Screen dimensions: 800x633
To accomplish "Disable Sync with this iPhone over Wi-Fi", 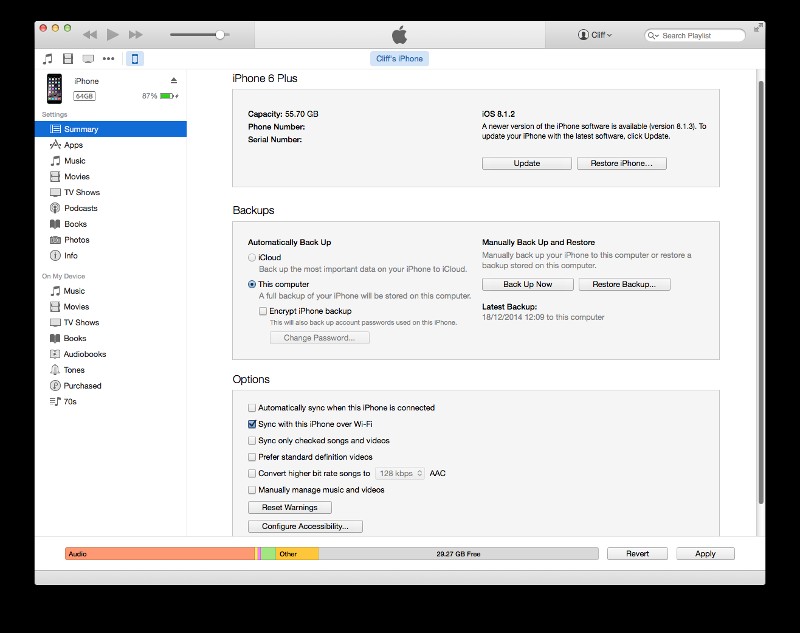I will coord(252,424).
